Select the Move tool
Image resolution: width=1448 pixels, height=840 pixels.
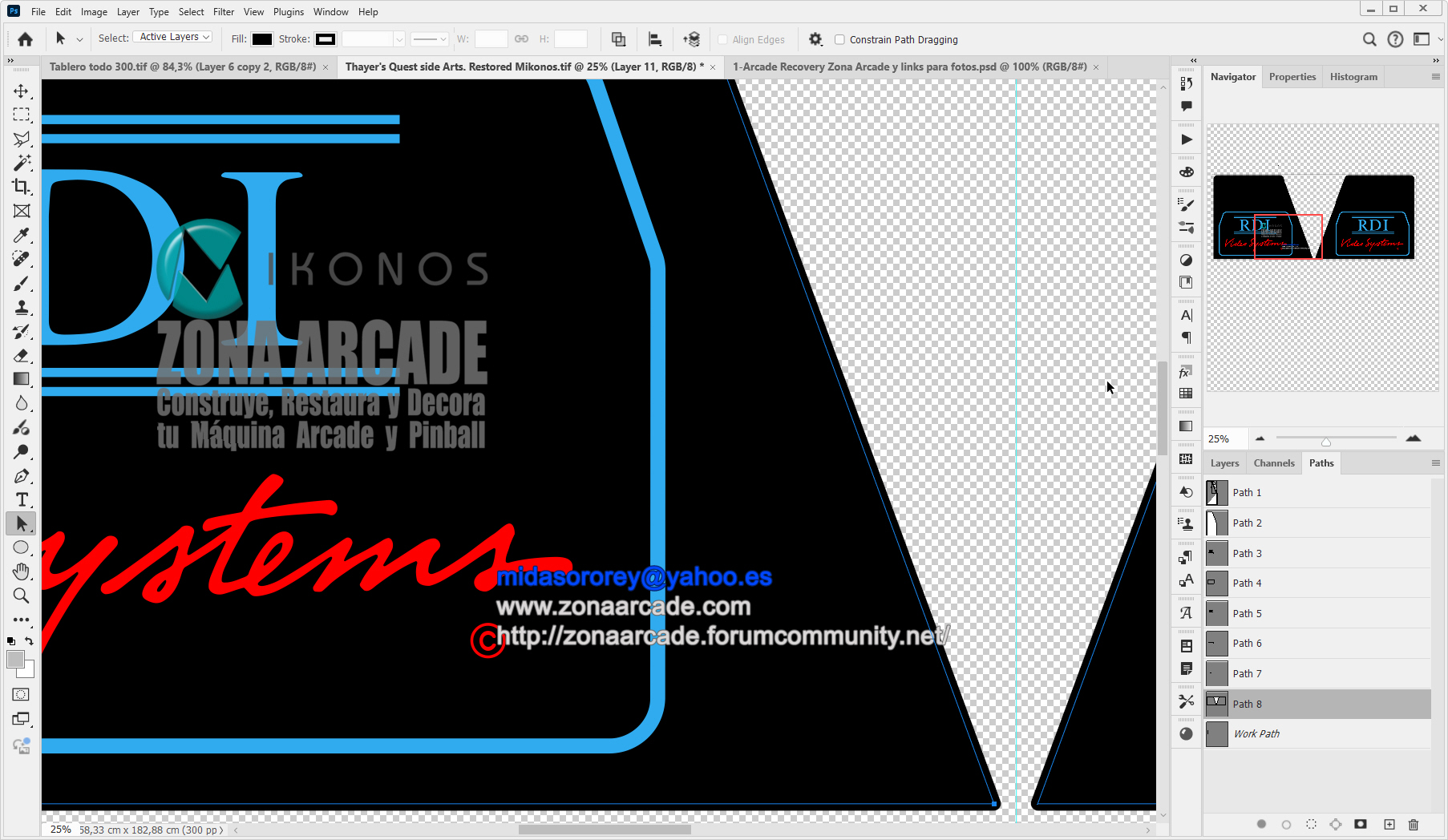pos(22,91)
